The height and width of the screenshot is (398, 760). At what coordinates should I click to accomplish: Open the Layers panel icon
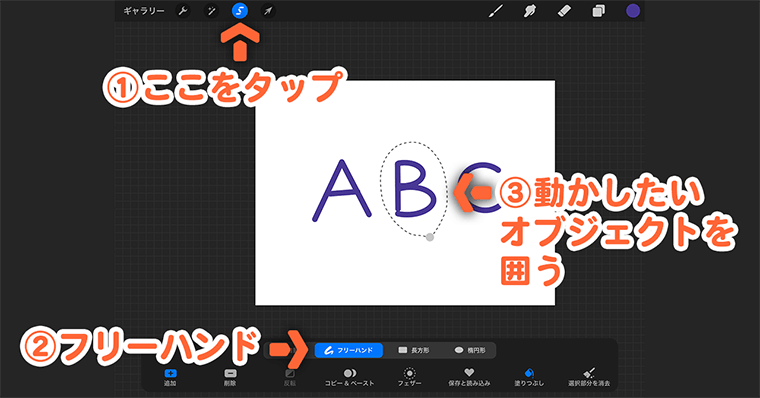599,11
